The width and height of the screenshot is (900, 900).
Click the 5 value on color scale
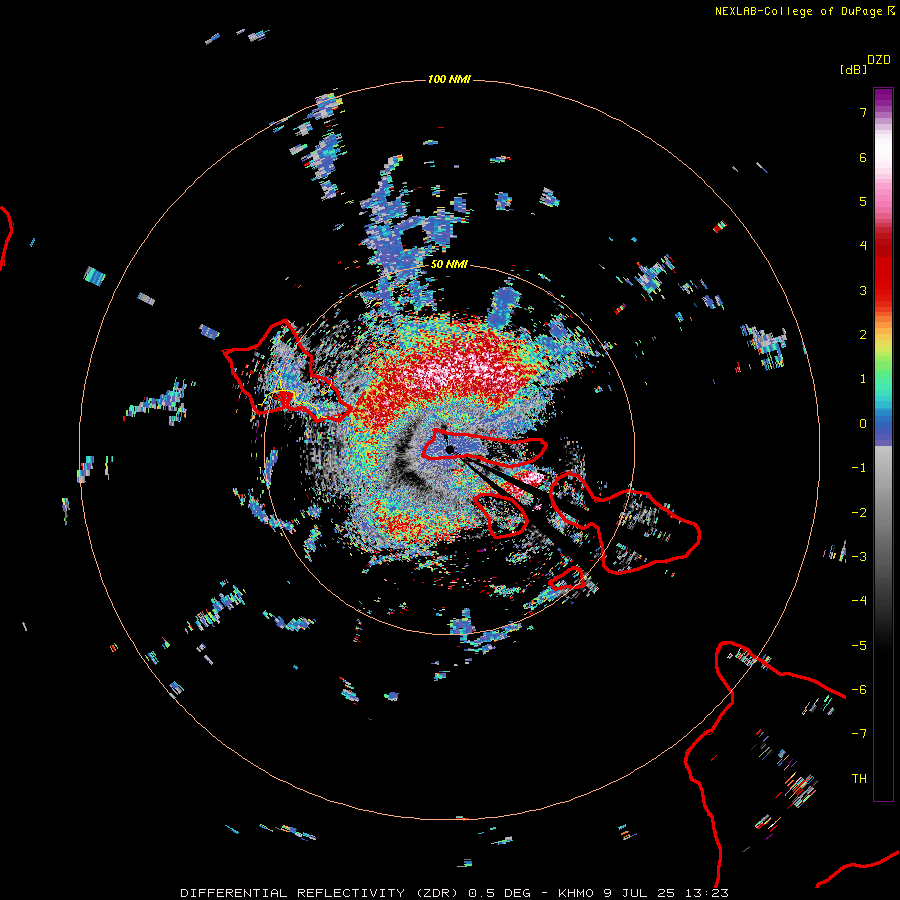point(863,201)
